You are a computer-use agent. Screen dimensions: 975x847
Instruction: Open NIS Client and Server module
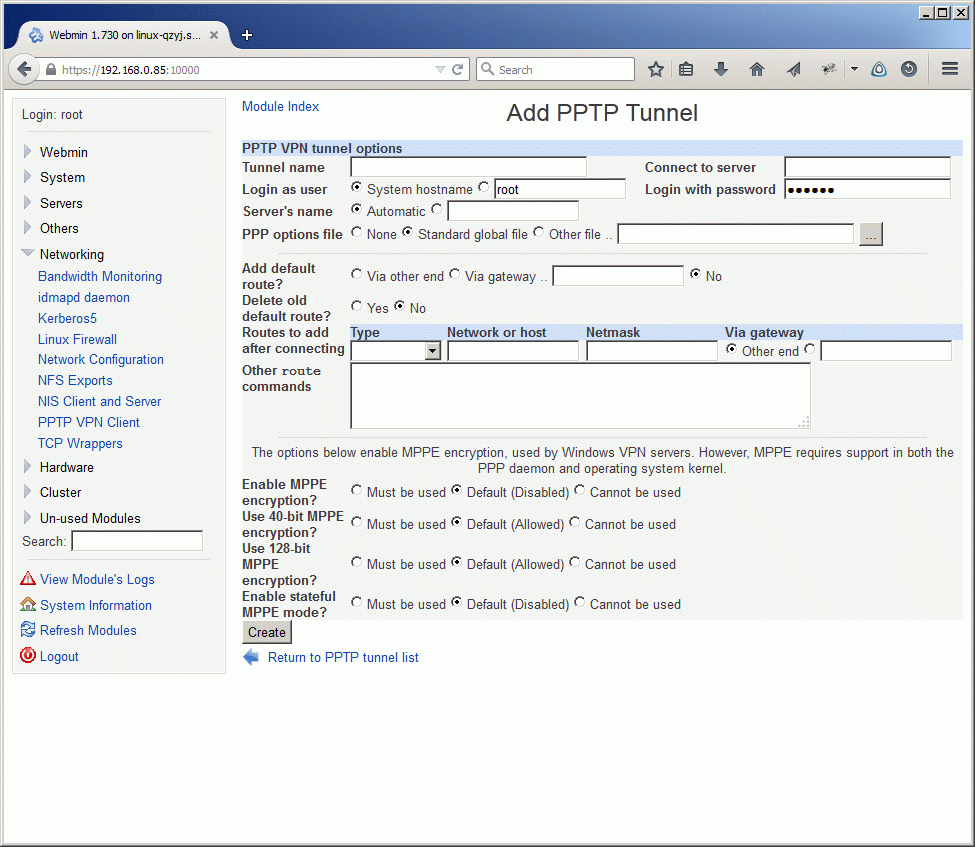click(99, 402)
